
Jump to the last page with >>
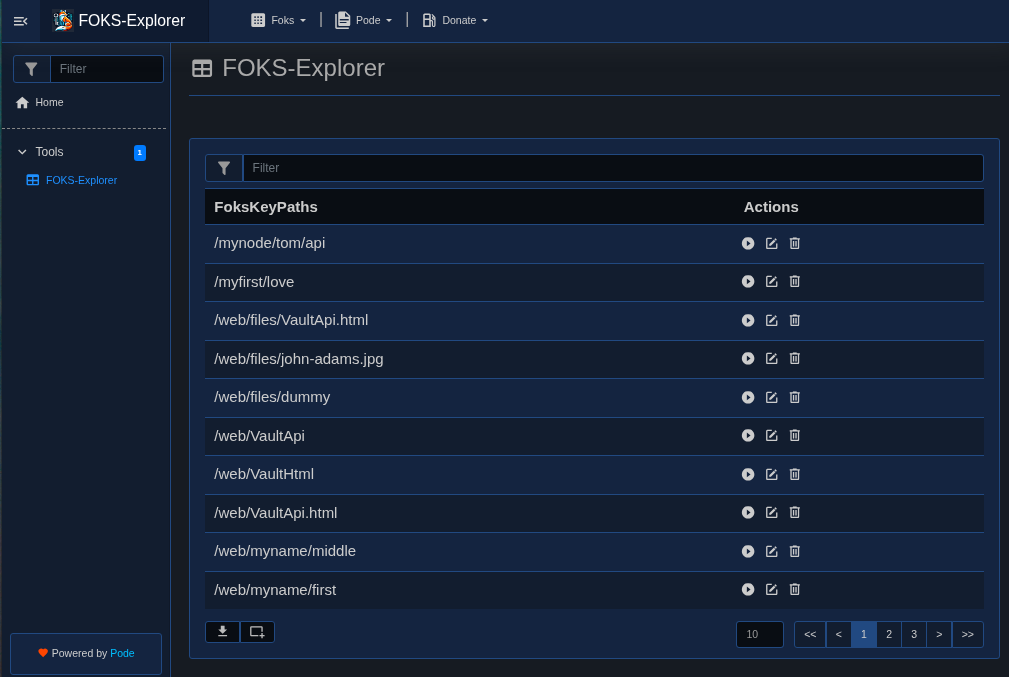click(967, 634)
